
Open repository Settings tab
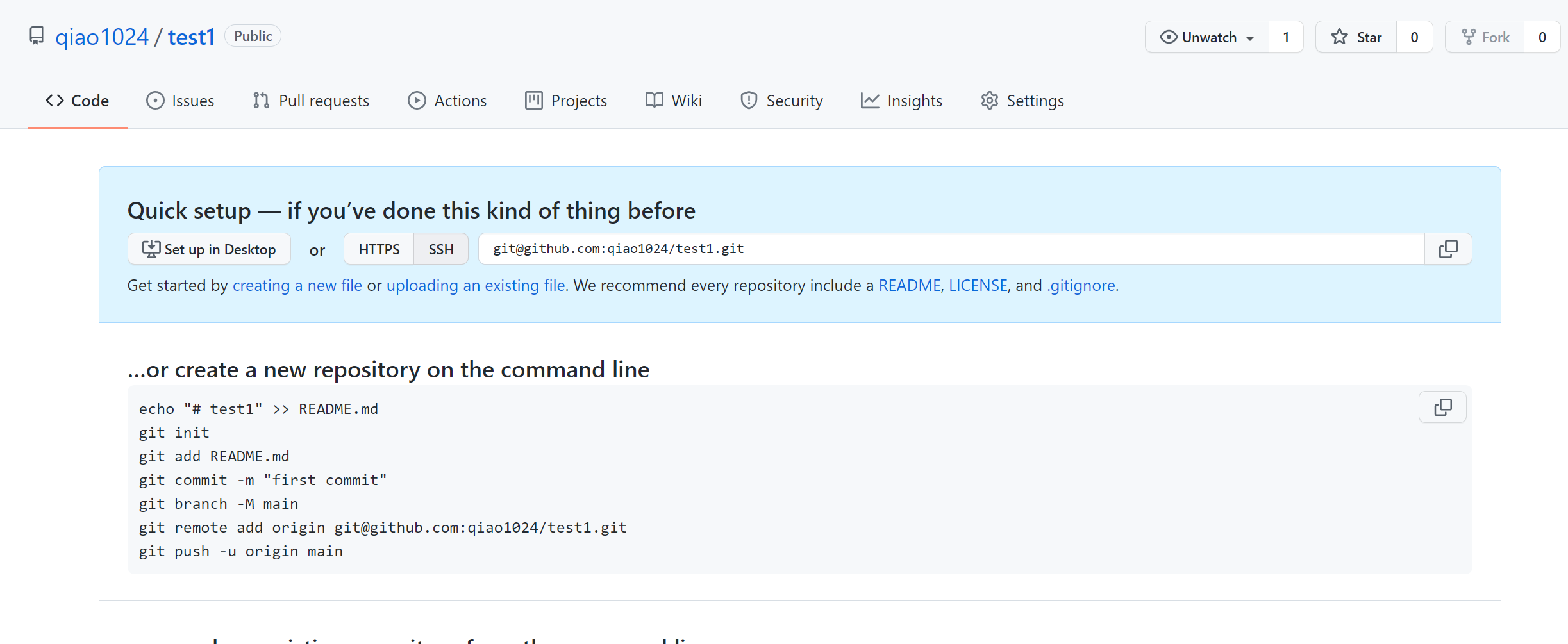pyautogui.click(x=1022, y=101)
